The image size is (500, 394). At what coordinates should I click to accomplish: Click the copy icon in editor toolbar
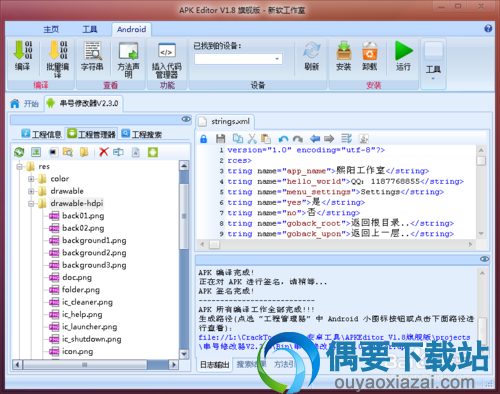(x=238, y=138)
